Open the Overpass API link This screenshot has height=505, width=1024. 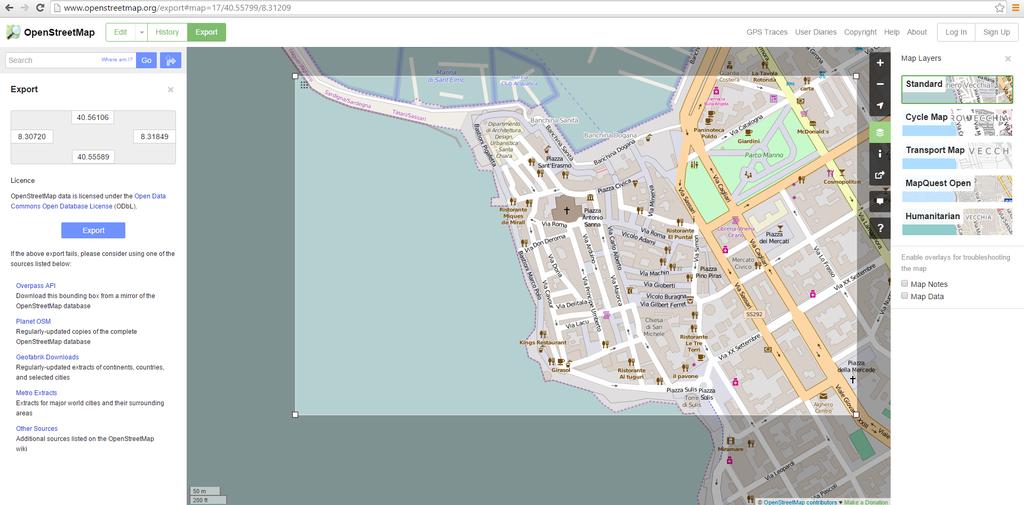point(36,285)
